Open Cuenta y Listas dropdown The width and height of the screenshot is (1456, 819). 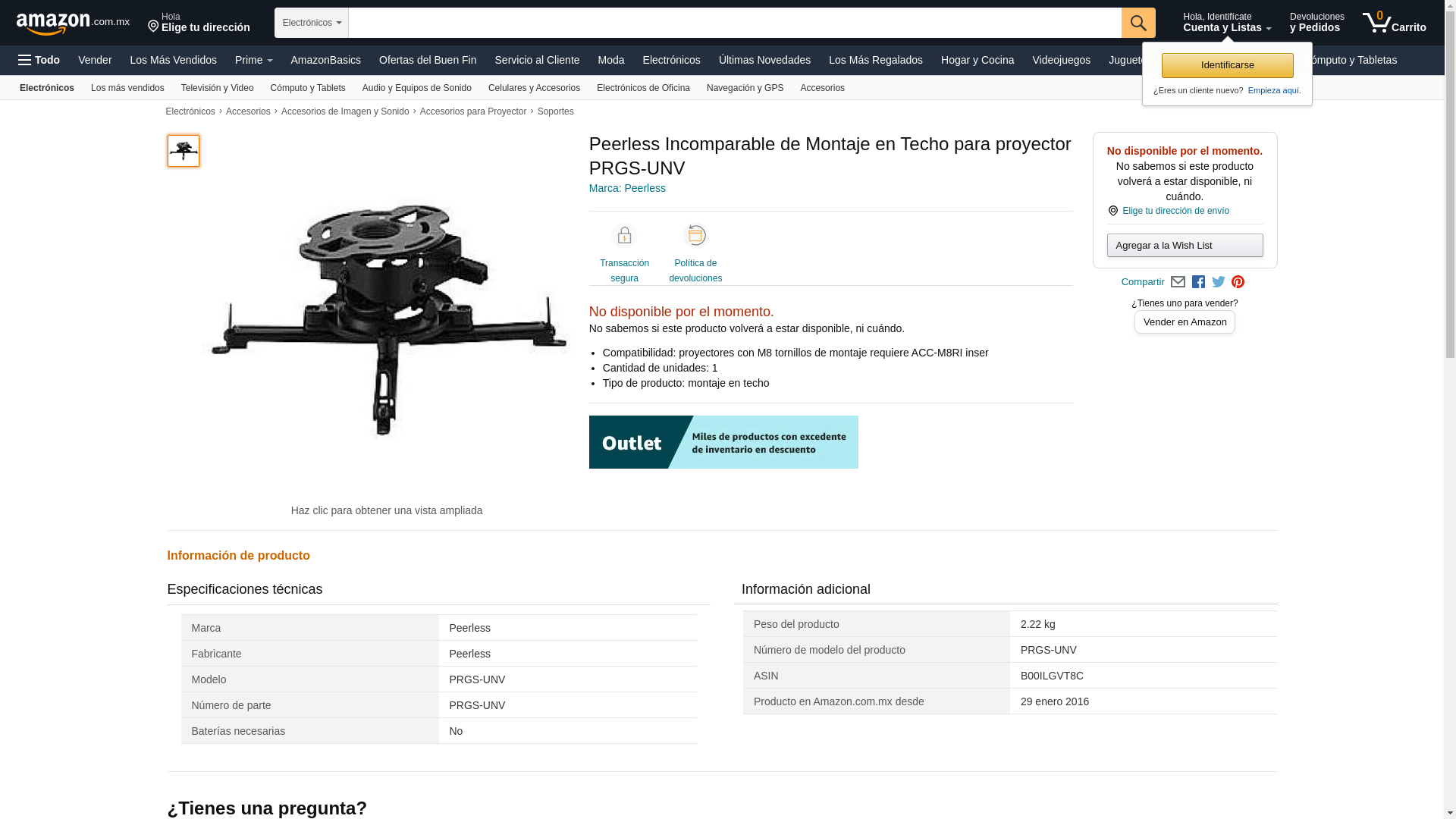1226,23
